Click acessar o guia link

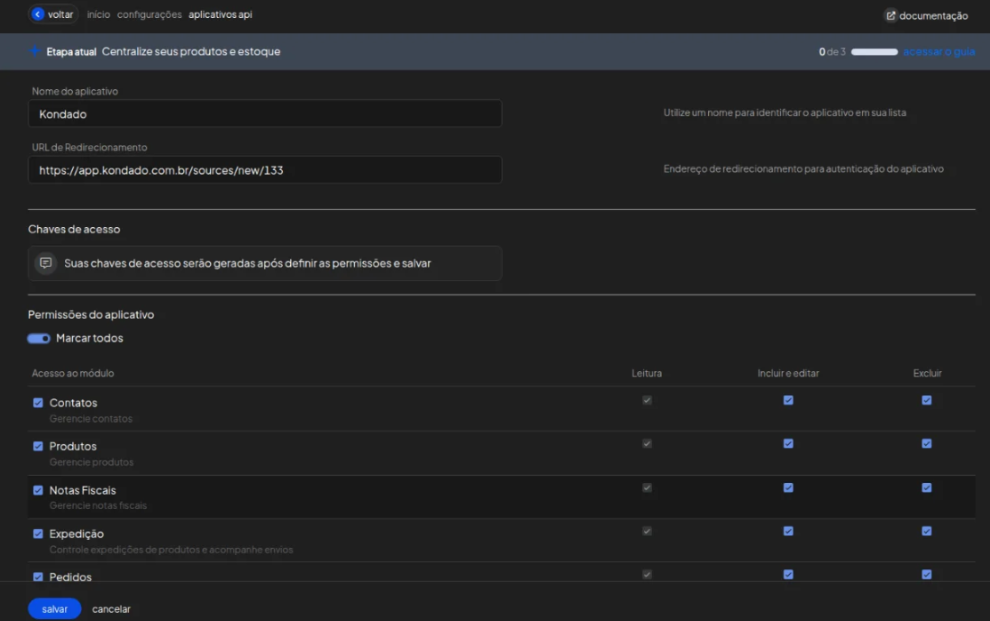(939, 52)
